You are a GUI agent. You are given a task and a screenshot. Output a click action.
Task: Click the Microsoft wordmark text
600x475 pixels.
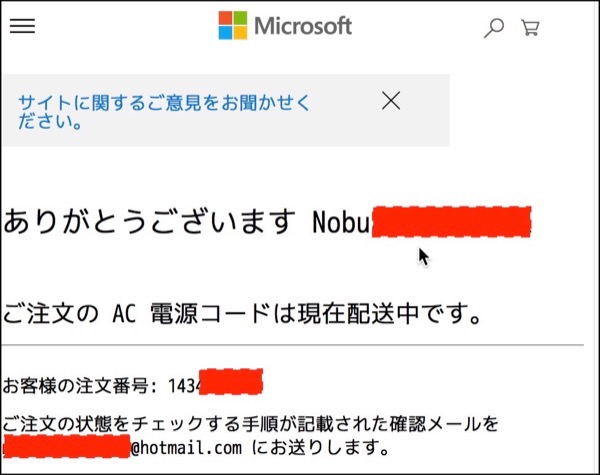[303, 26]
